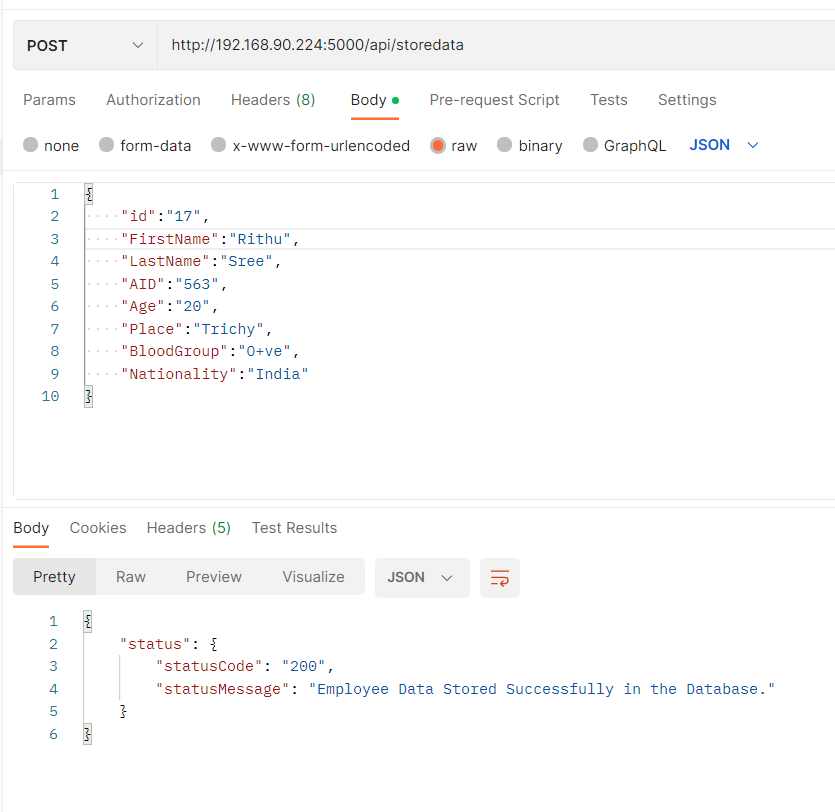Switch to Headers (8) request tab
This screenshot has width=835, height=812.
[273, 100]
